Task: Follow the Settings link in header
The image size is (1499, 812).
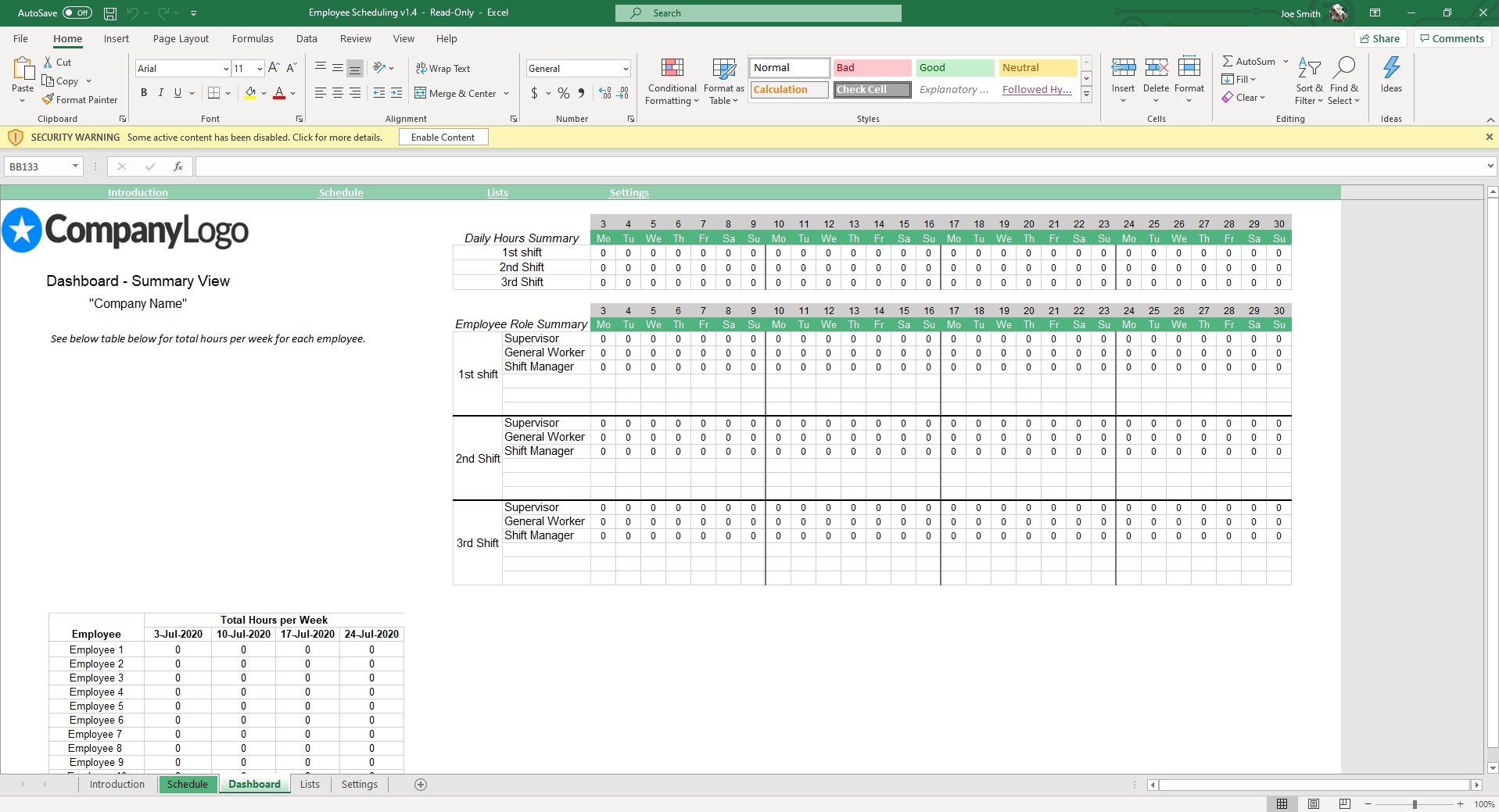Action: 629,192
